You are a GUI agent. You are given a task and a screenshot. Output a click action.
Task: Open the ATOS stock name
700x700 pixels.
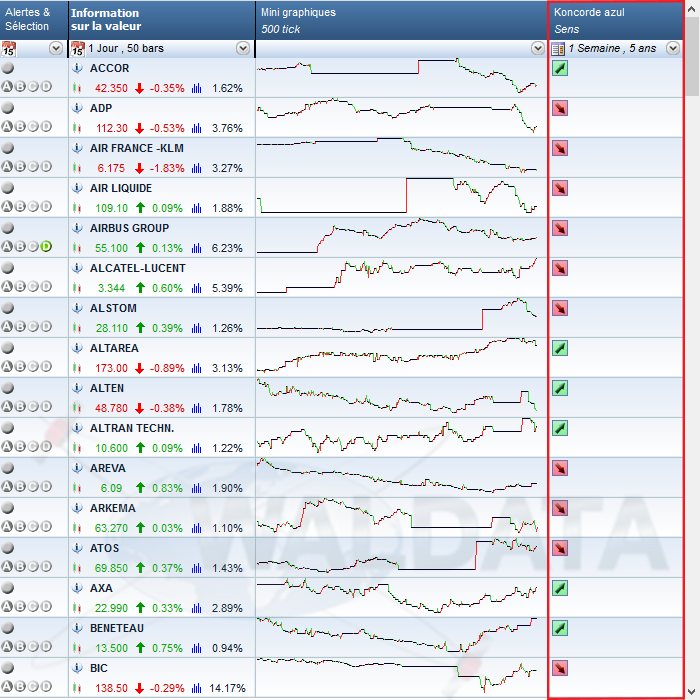point(104,548)
